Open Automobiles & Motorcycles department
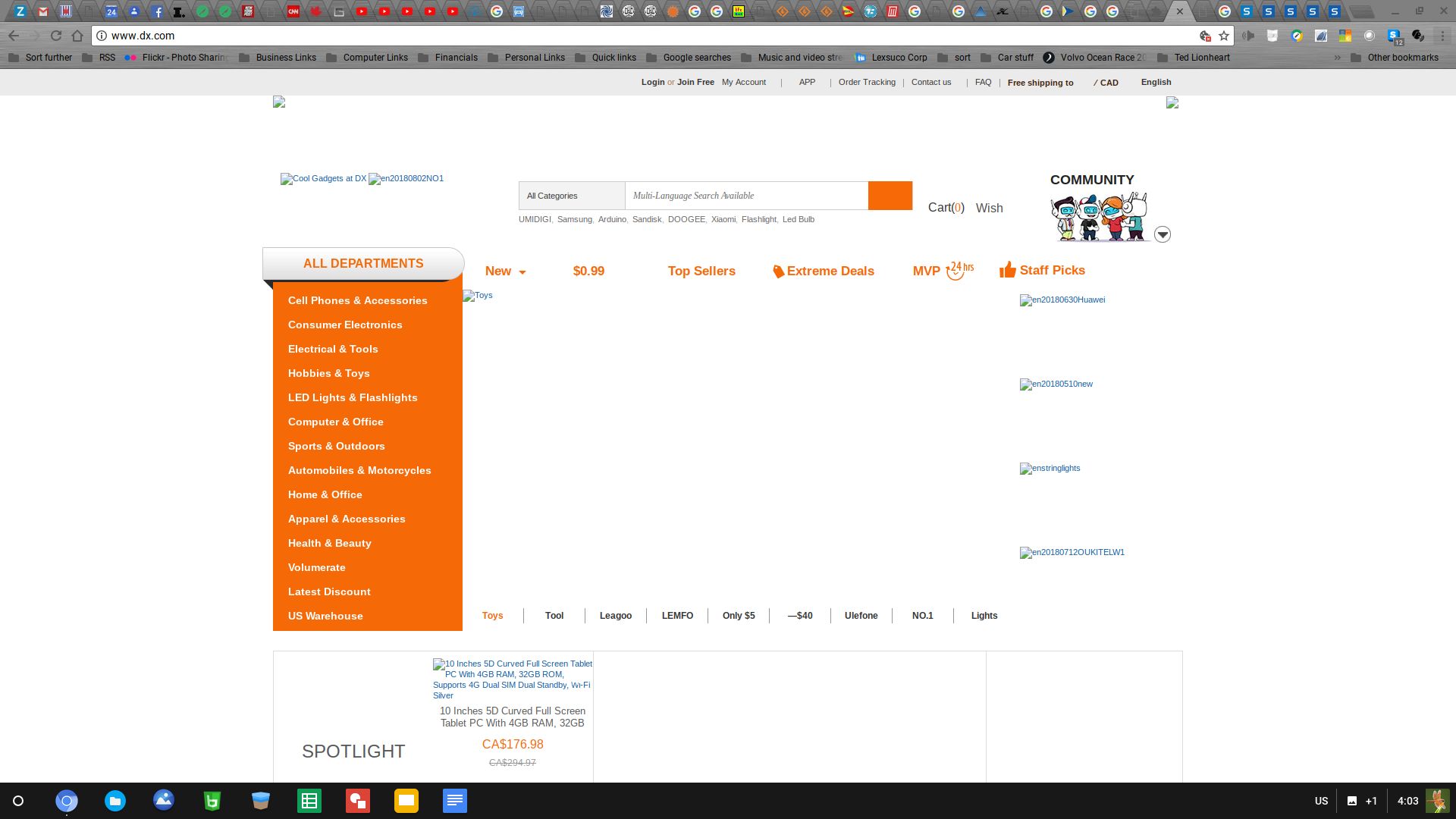 point(359,470)
